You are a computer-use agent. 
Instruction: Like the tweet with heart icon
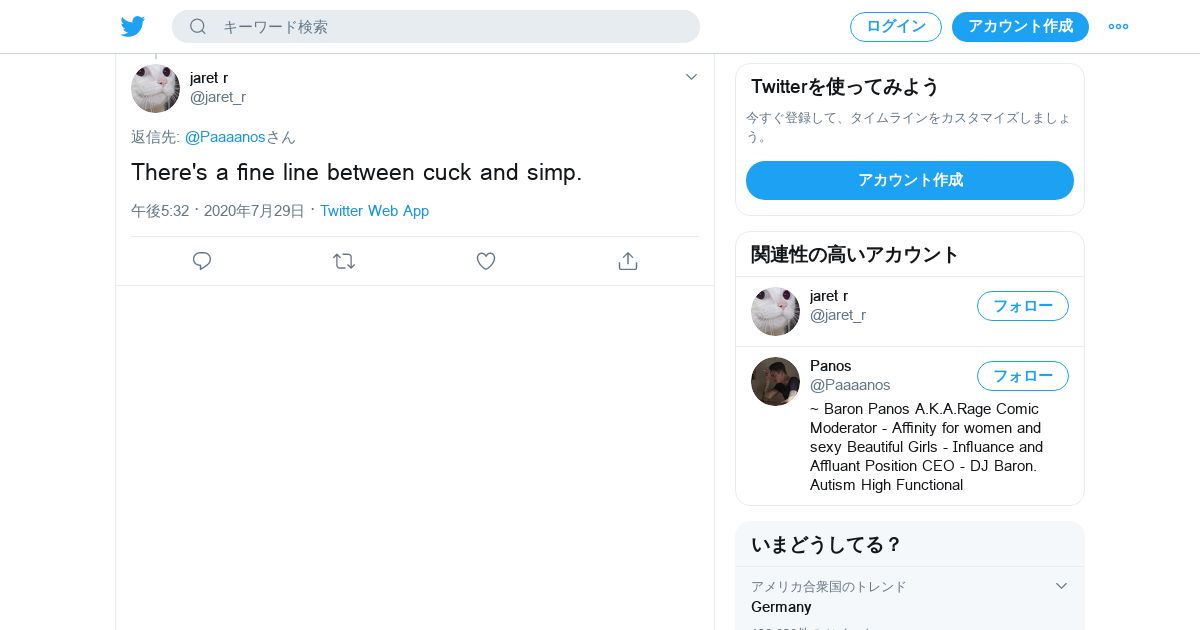tap(486, 261)
